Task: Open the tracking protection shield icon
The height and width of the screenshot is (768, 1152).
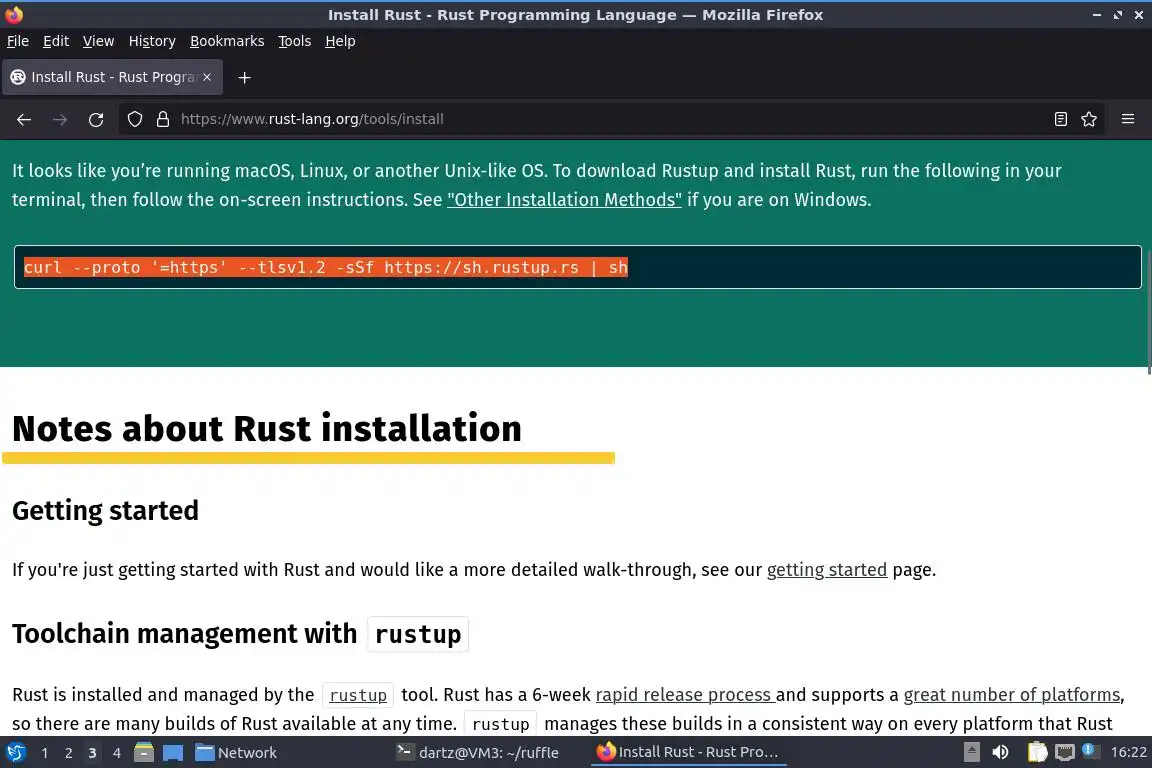Action: point(134,119)
